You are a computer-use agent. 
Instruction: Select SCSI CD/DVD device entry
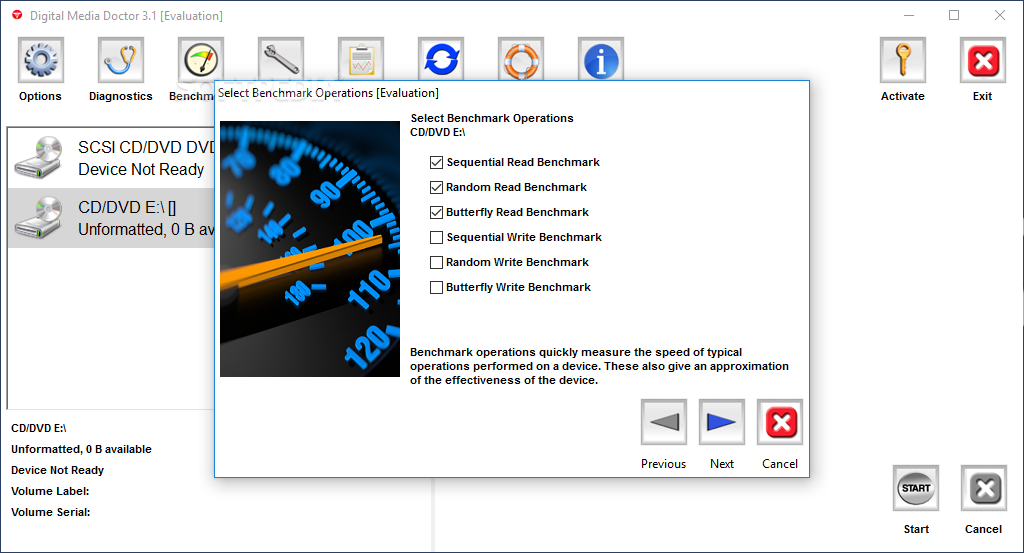[112, 158]
